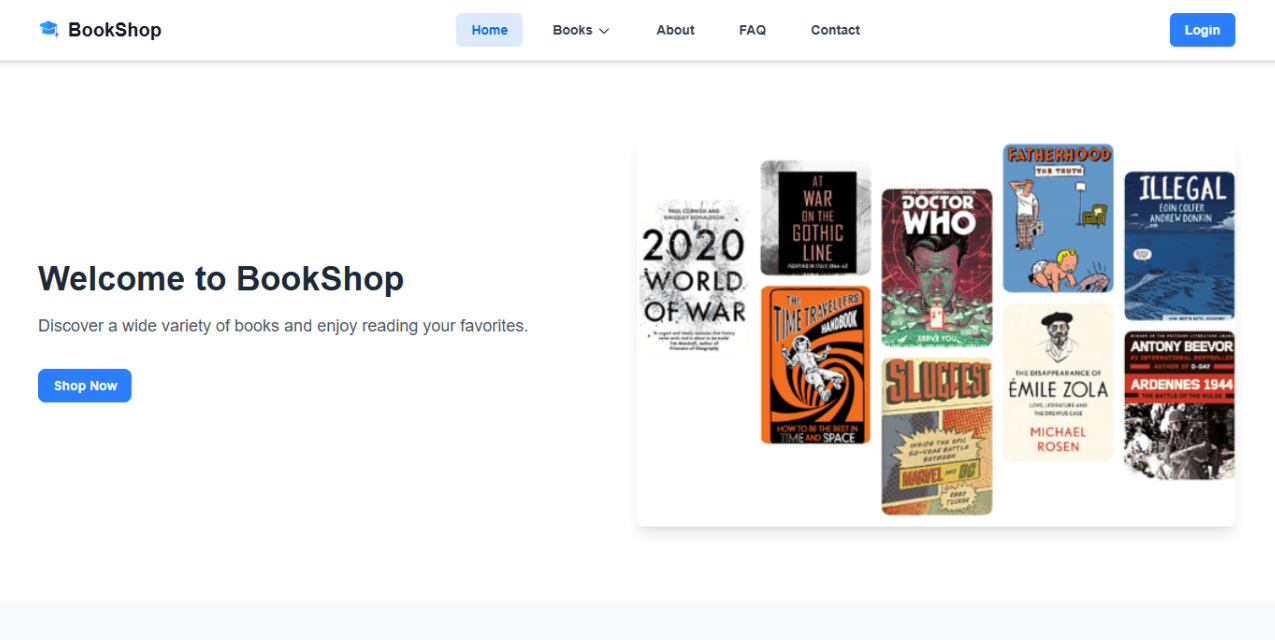This screenshot has width=1275, height=640.
Task: Select the Time Traveller's Handbook cover
Action: coord(815,365)
